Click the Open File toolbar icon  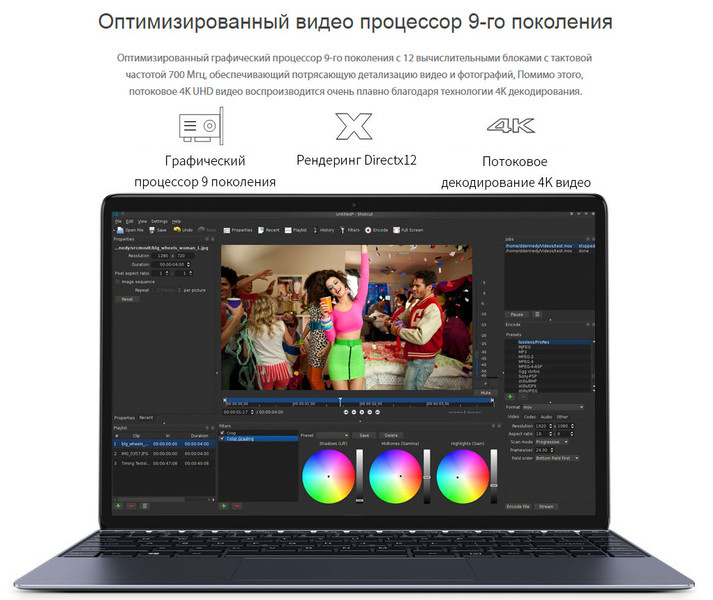click(x=120, y=230)
